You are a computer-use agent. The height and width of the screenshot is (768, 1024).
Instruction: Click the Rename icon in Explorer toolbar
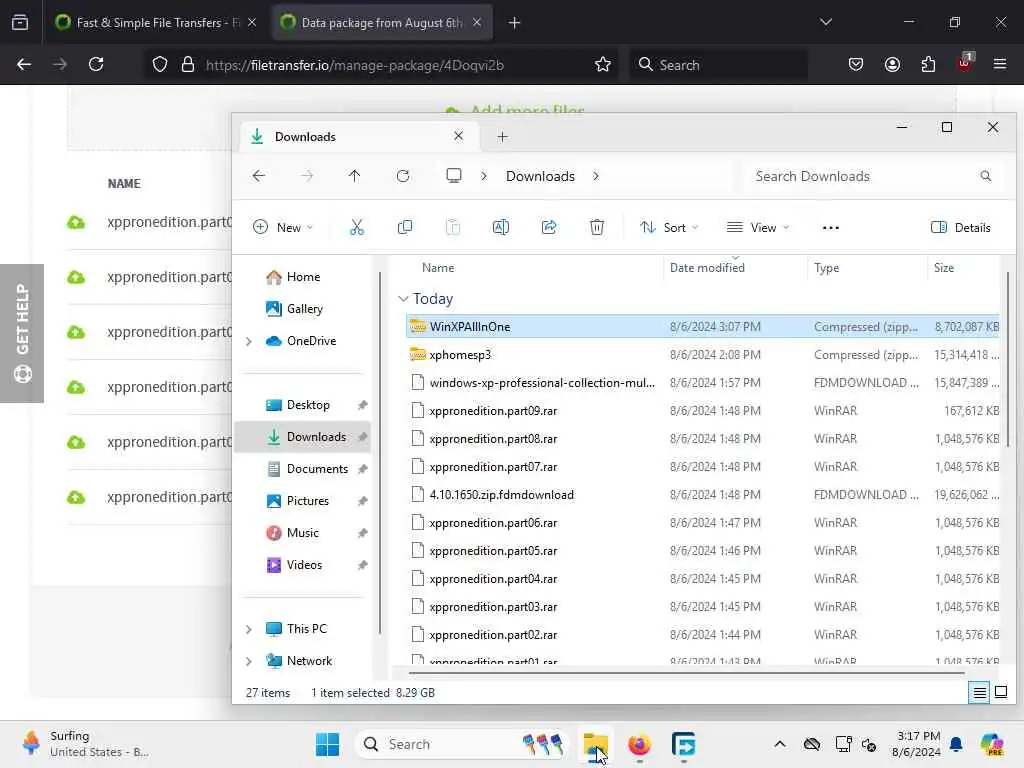point(501,227)
